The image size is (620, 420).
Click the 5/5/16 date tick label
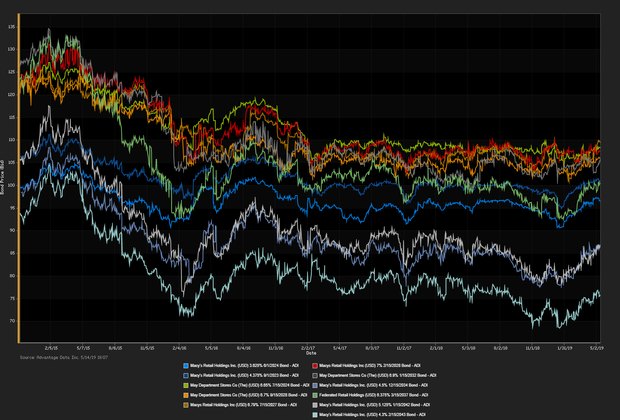click(x=211, y=348)
